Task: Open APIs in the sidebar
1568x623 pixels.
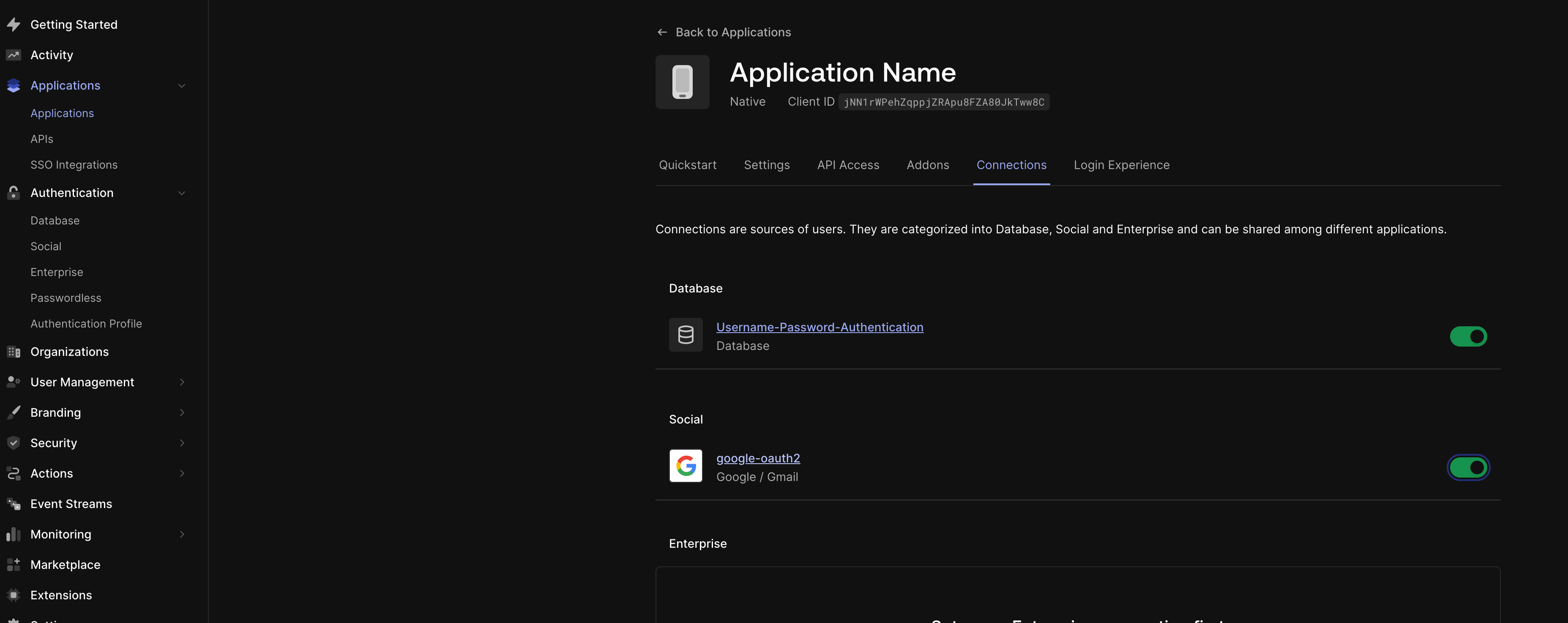Action: [42, 139]
